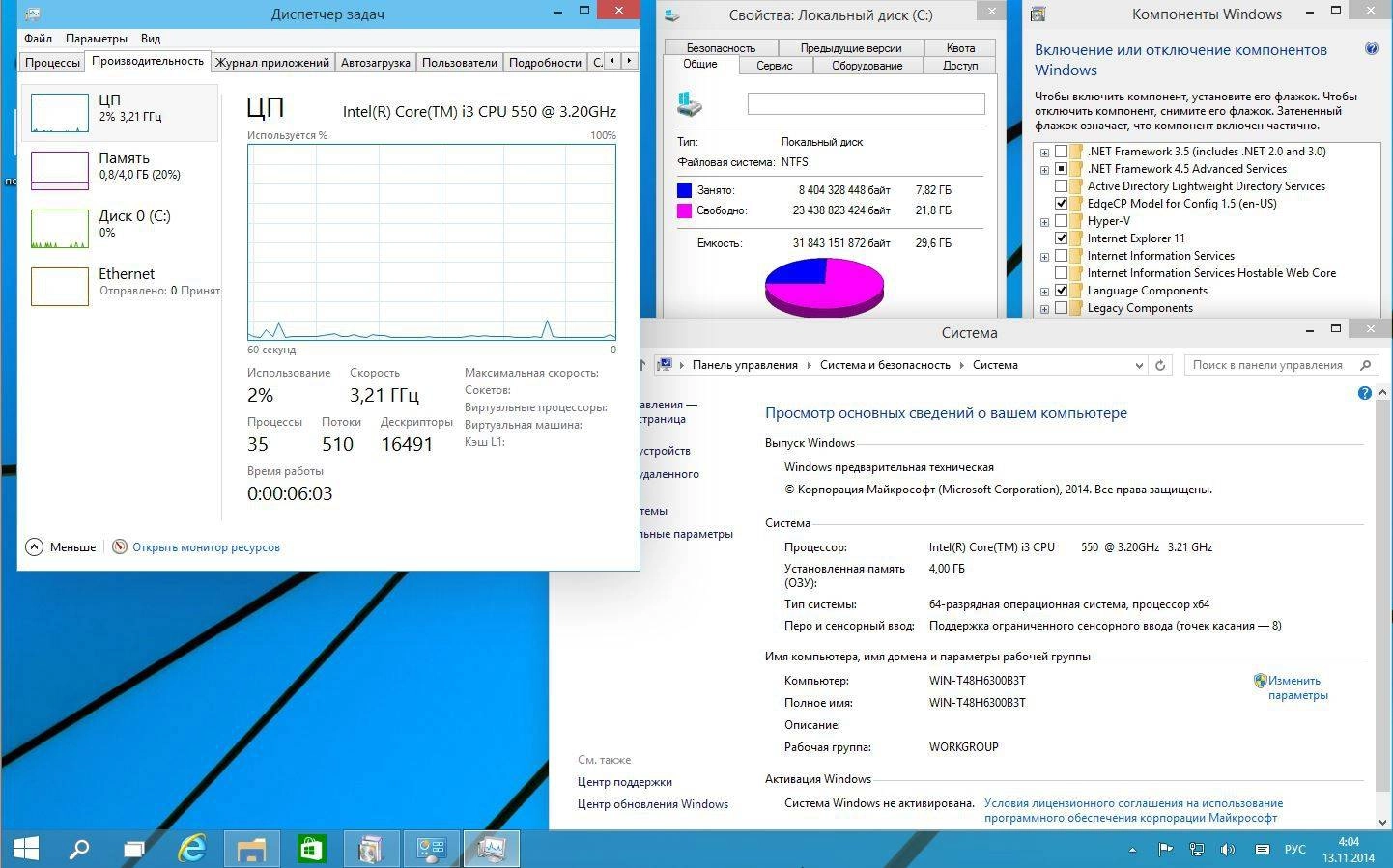Open File Explorer from taskbar
1393x868 pixels.
(x=251, y=849)
